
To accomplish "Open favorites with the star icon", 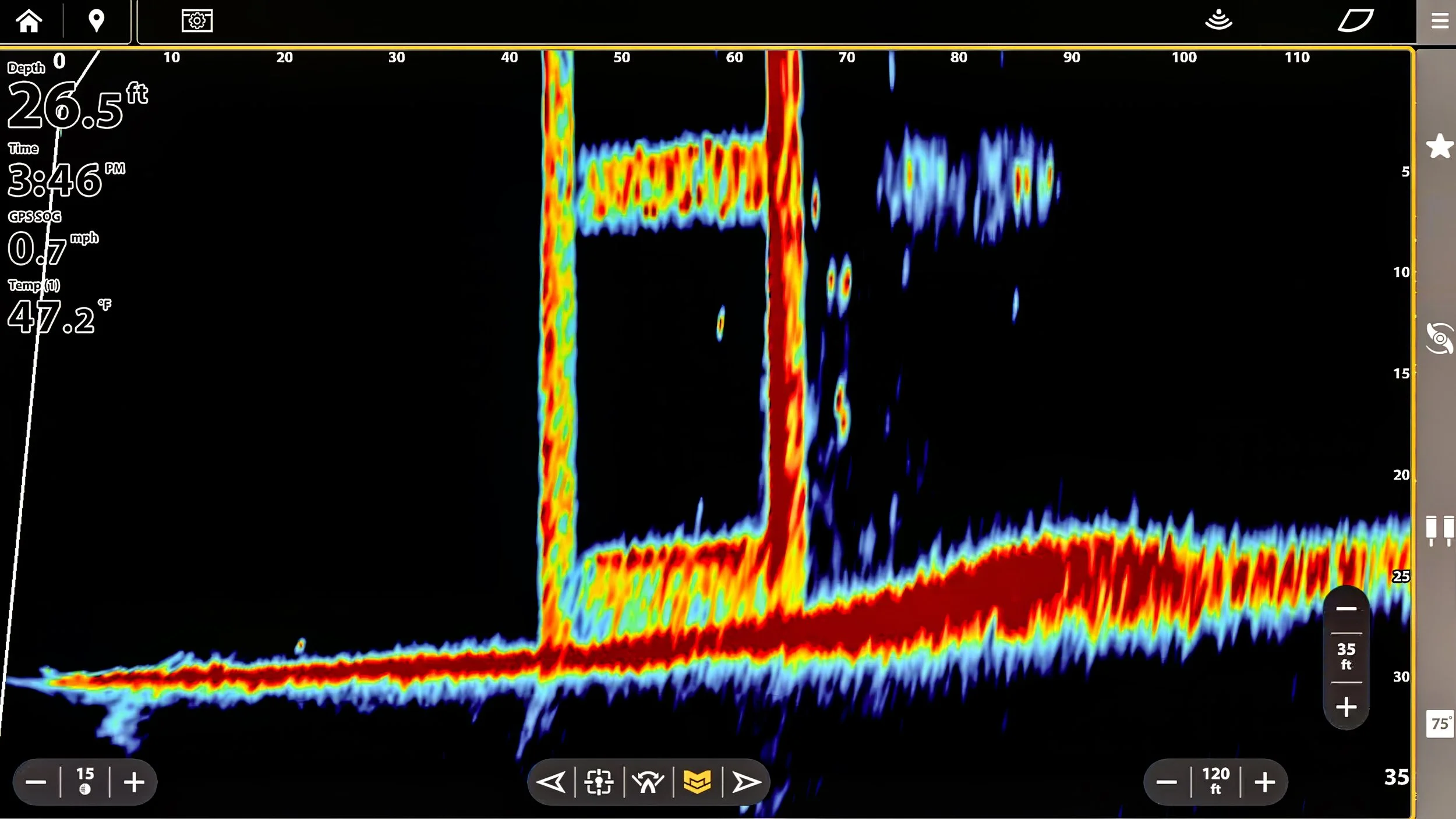I will [x=1440, y=146].
